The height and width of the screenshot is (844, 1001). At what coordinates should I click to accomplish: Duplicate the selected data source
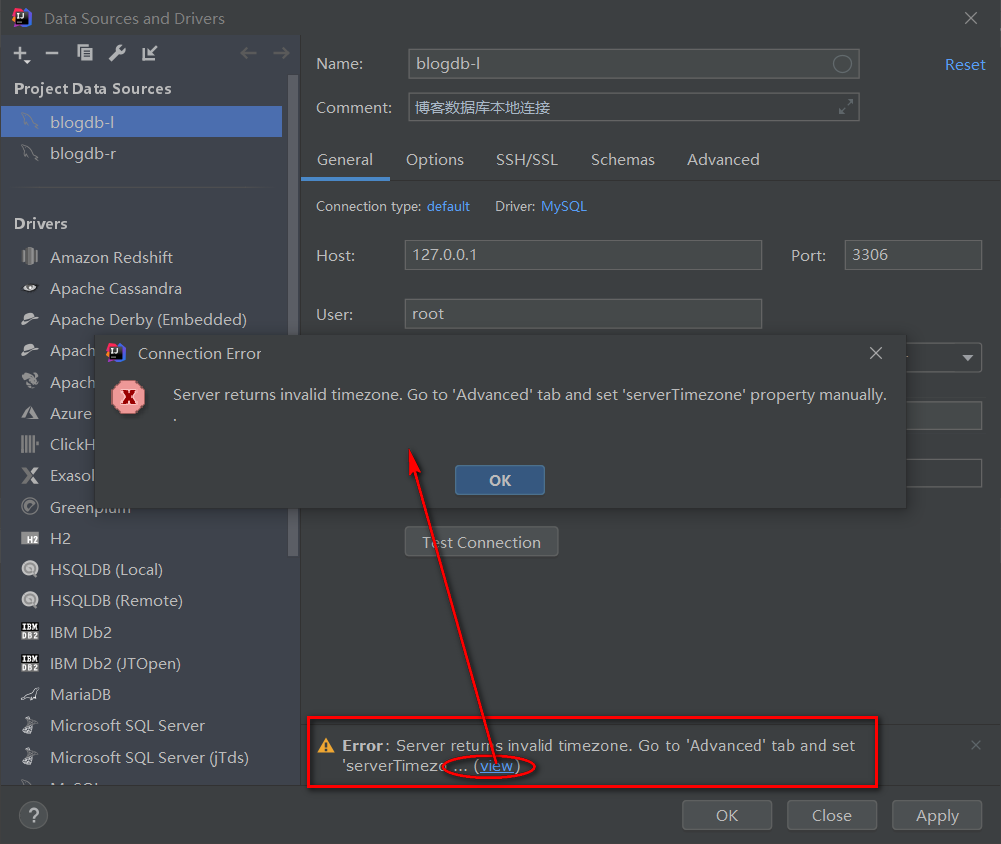[84, 53]
